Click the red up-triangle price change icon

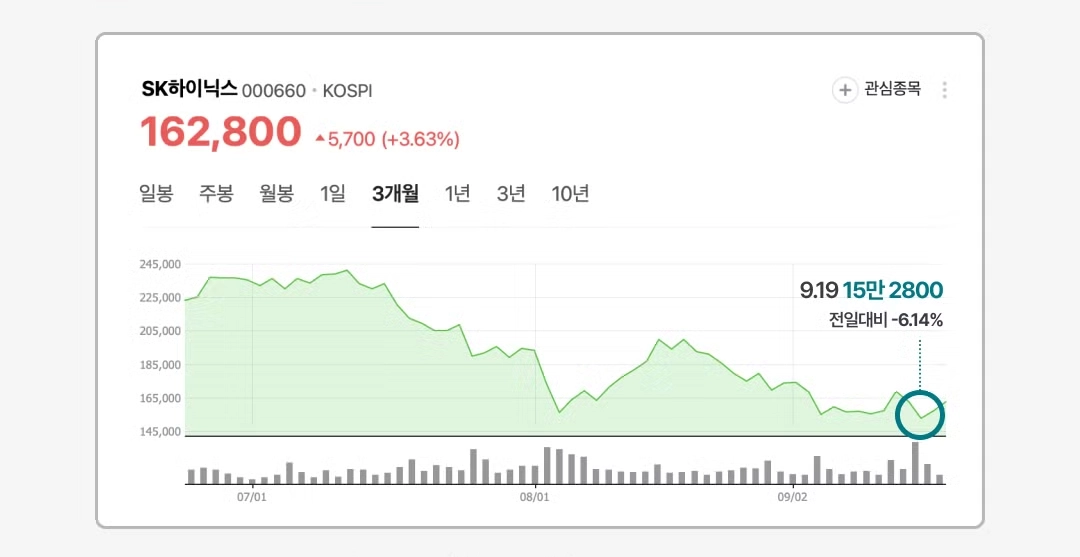320,139
